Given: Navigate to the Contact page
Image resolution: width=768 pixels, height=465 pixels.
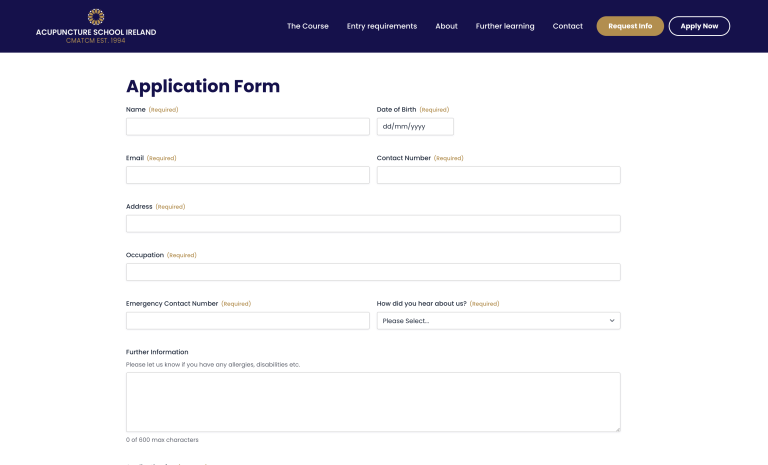Looking at the screenshot, I should click(567, 26).
